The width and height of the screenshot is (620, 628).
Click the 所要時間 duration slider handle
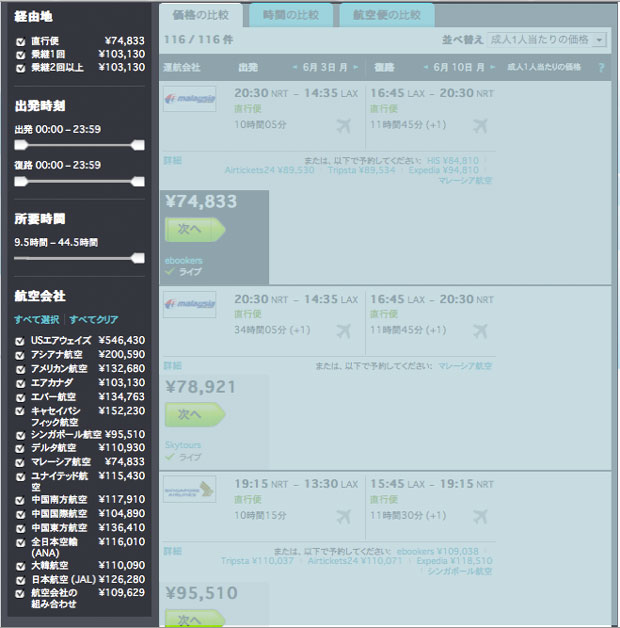(x=138, y=258)
